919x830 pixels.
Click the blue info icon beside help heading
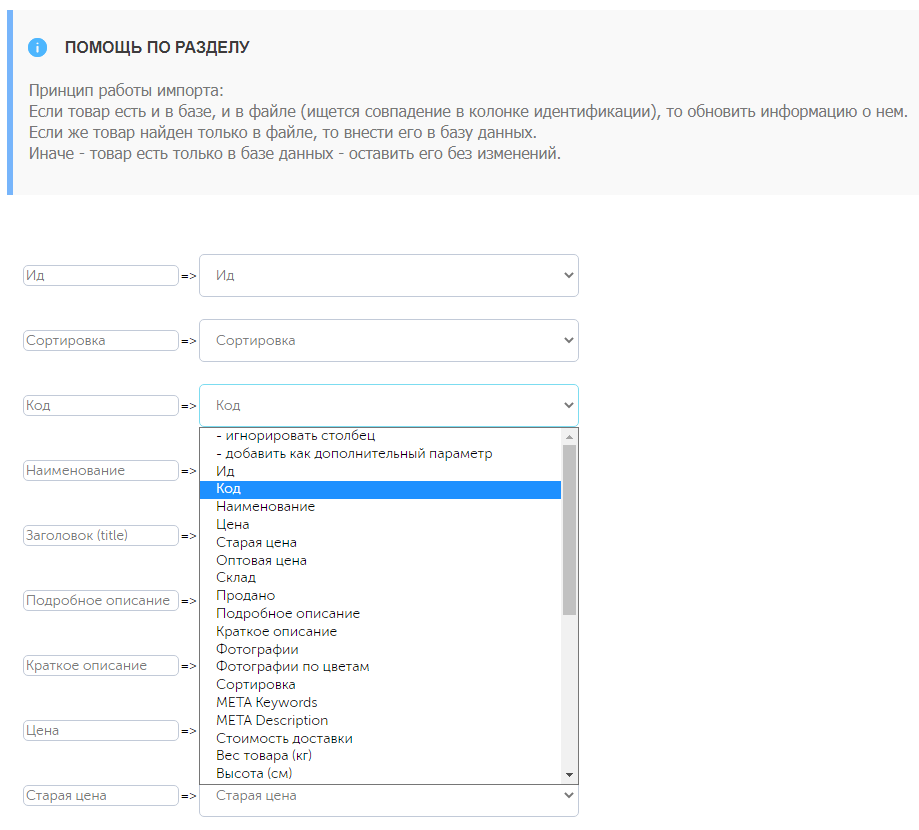point(38,47)
